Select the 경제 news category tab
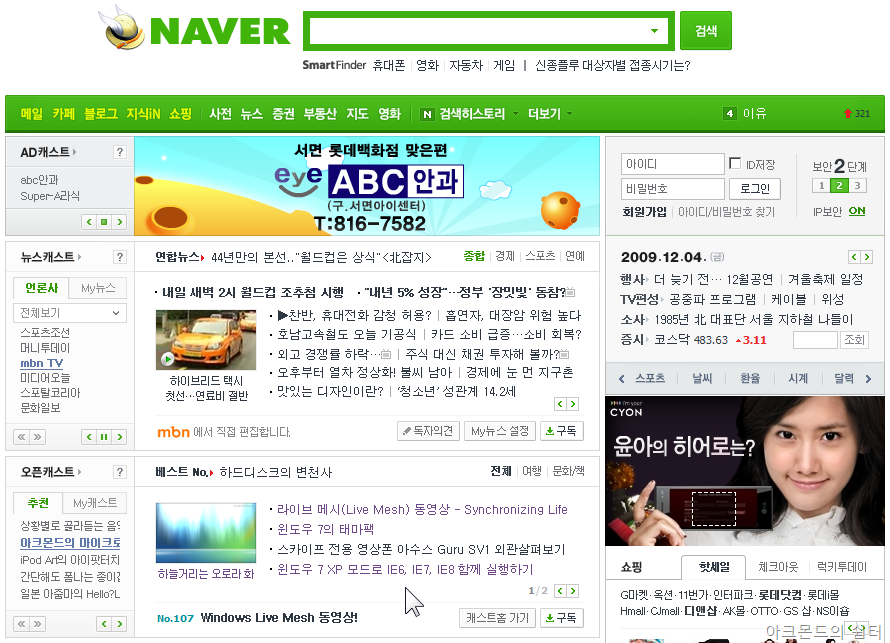The height and width of the screenshot is (643, 890). click(505, 257)
